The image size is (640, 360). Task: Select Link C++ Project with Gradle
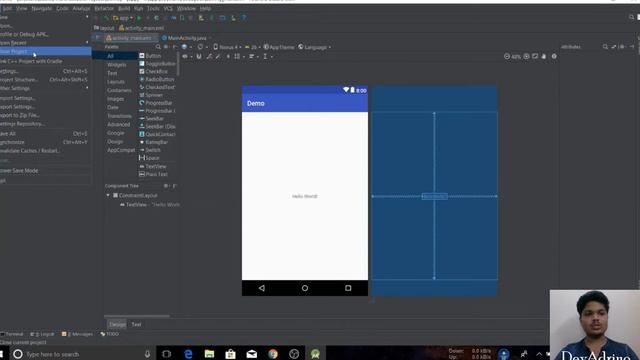pyautogui.click(x=45, y=61)
